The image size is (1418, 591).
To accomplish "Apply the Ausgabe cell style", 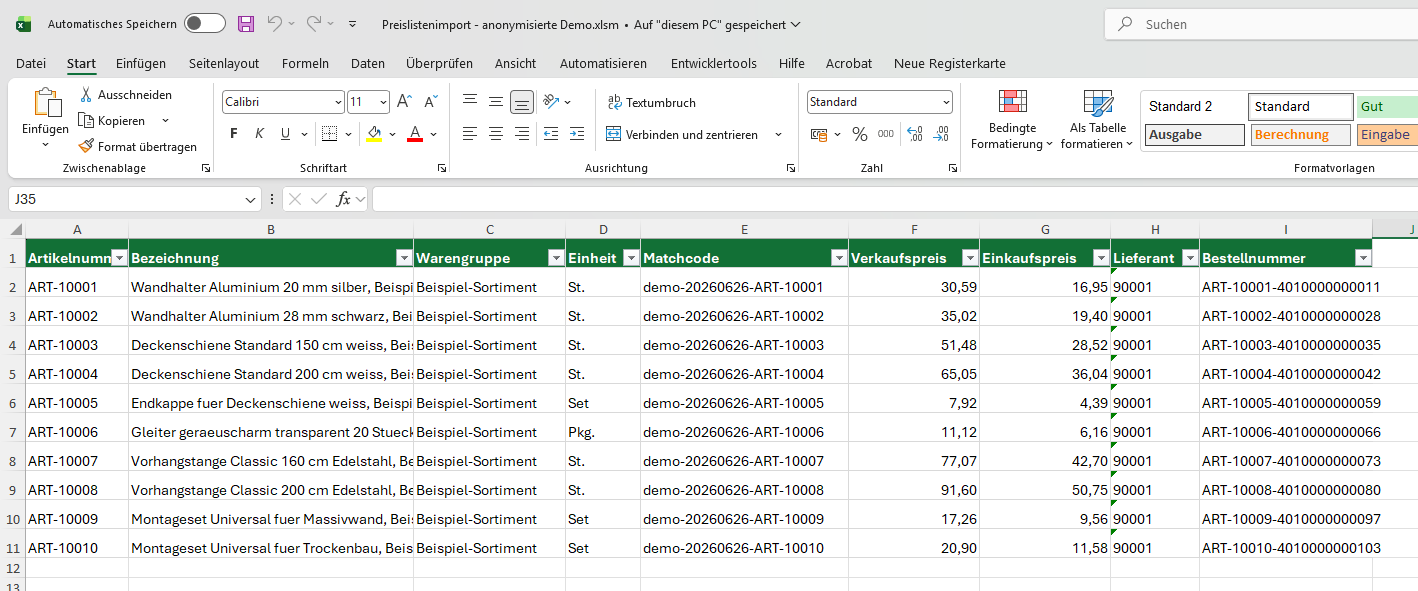I will [1195, 135].
